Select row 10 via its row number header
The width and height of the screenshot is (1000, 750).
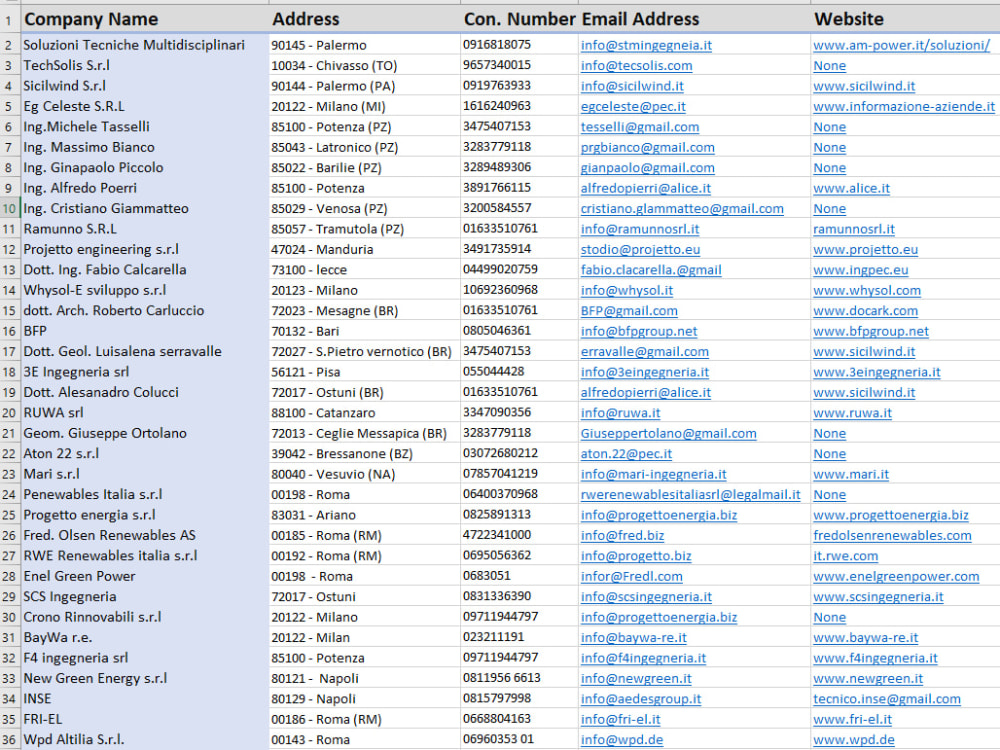(10, 209)
